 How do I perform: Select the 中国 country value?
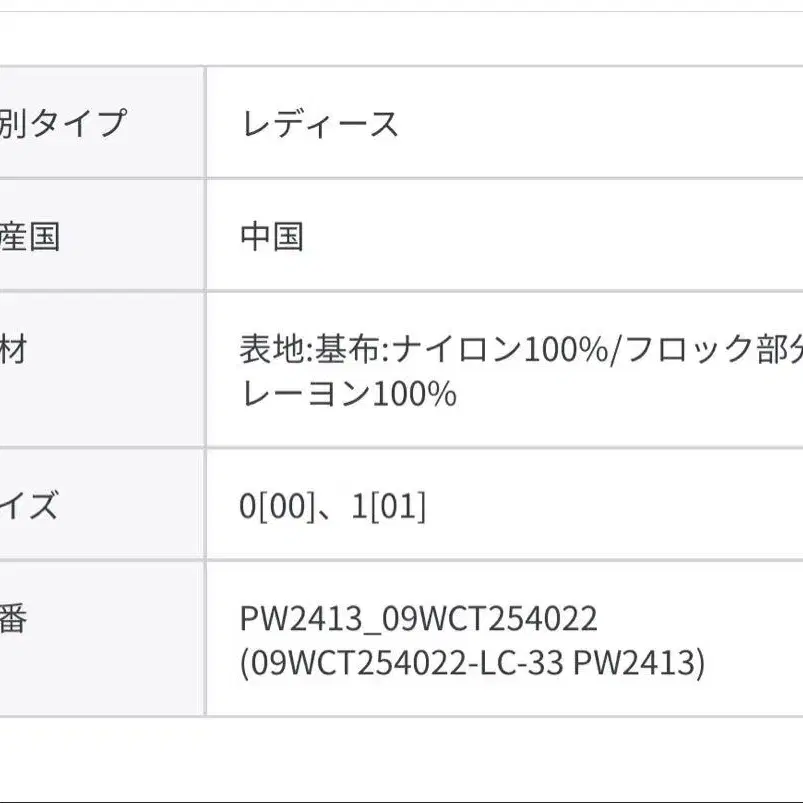[x=271, y=237]
